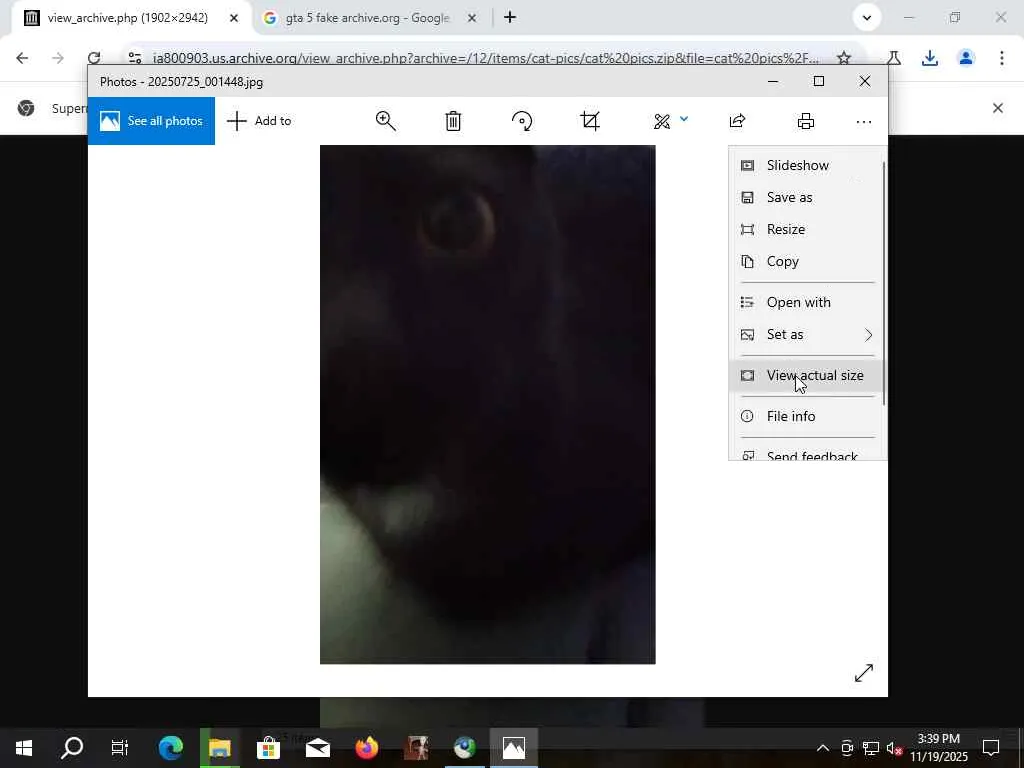Click See all photos button
The image size is (1024, 768).
click(x=152, y=121)
